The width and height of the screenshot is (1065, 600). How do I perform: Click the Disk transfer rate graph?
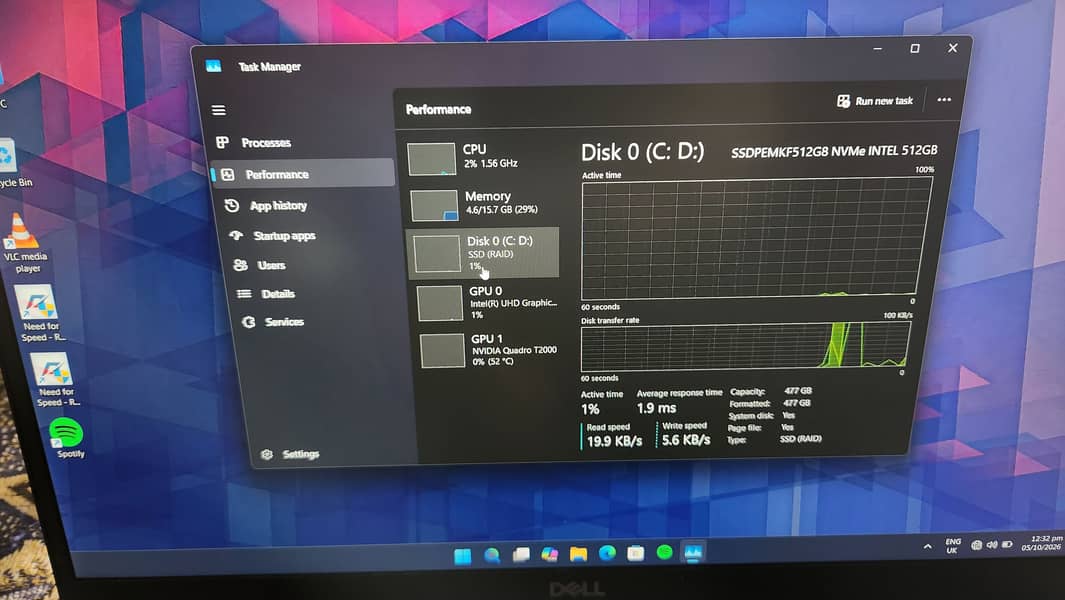[x=745, y=347]
